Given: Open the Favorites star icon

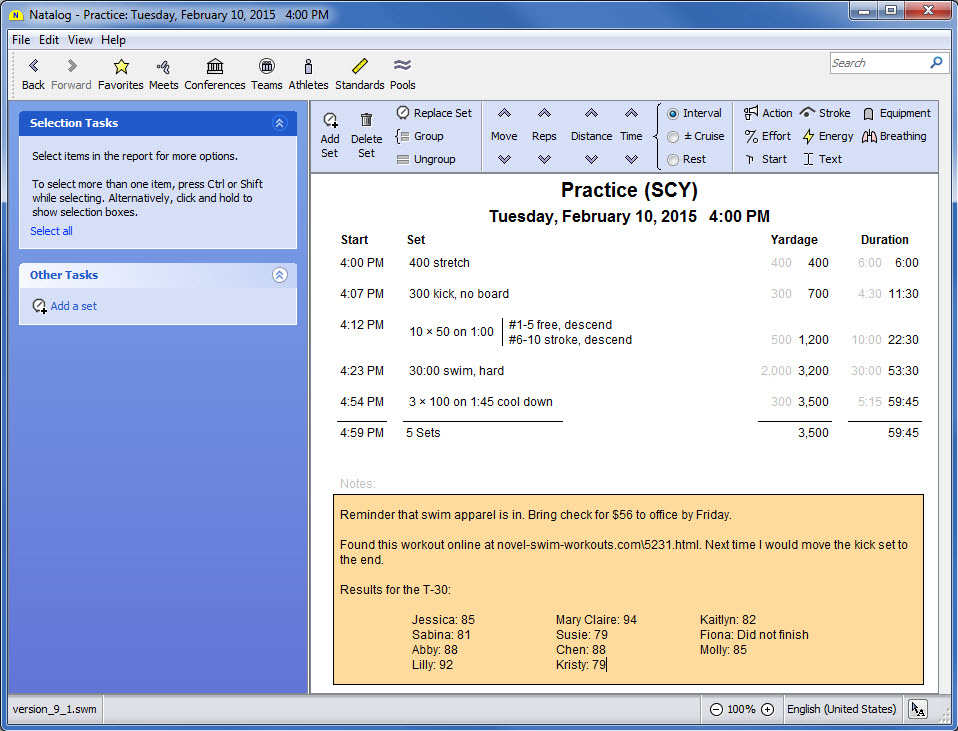Looking at the screenshot, I should (x=121, y=67).
